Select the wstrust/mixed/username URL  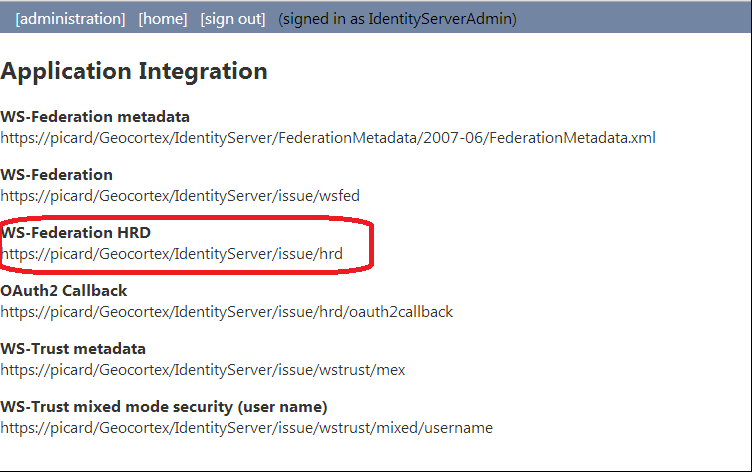(x=247, y=428)
